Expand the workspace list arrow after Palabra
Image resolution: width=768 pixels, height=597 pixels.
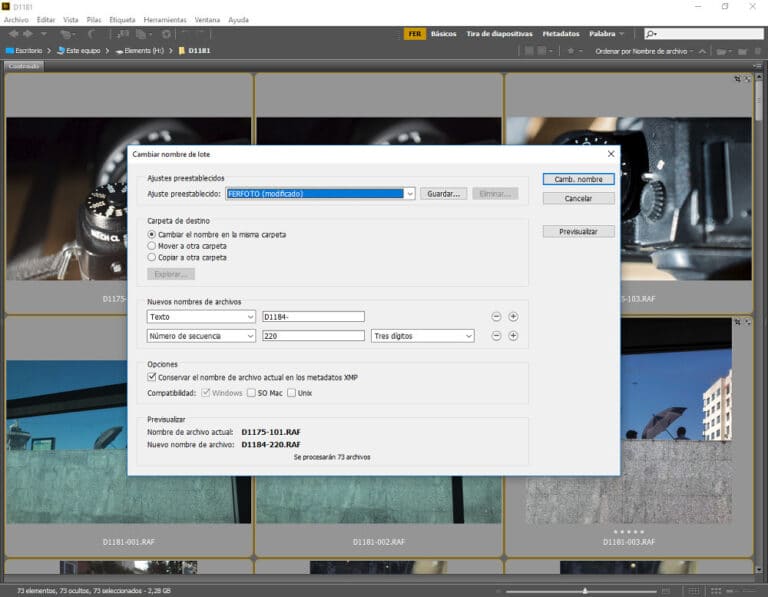[622, 34]
